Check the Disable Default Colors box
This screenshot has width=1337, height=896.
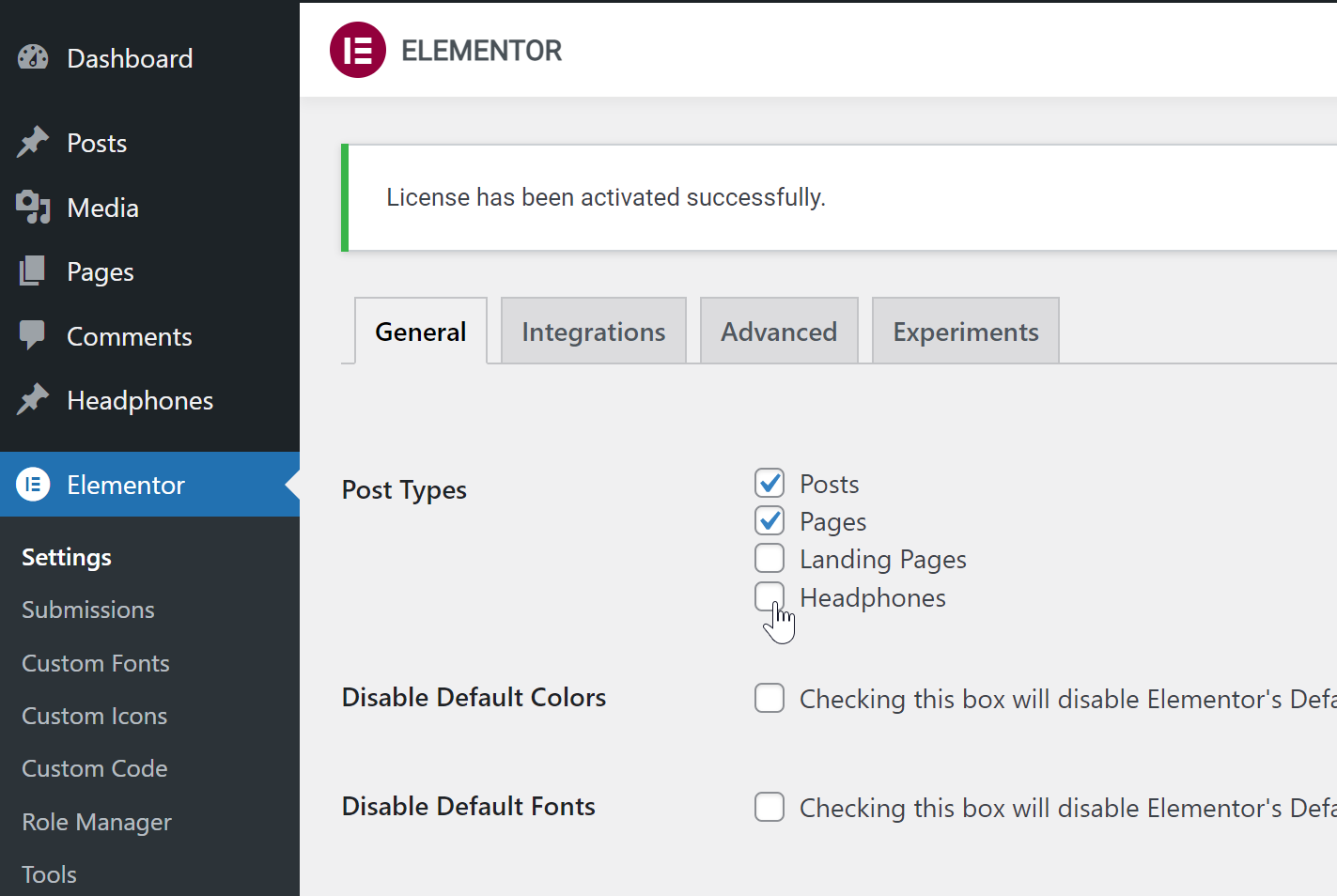(770, 698)
